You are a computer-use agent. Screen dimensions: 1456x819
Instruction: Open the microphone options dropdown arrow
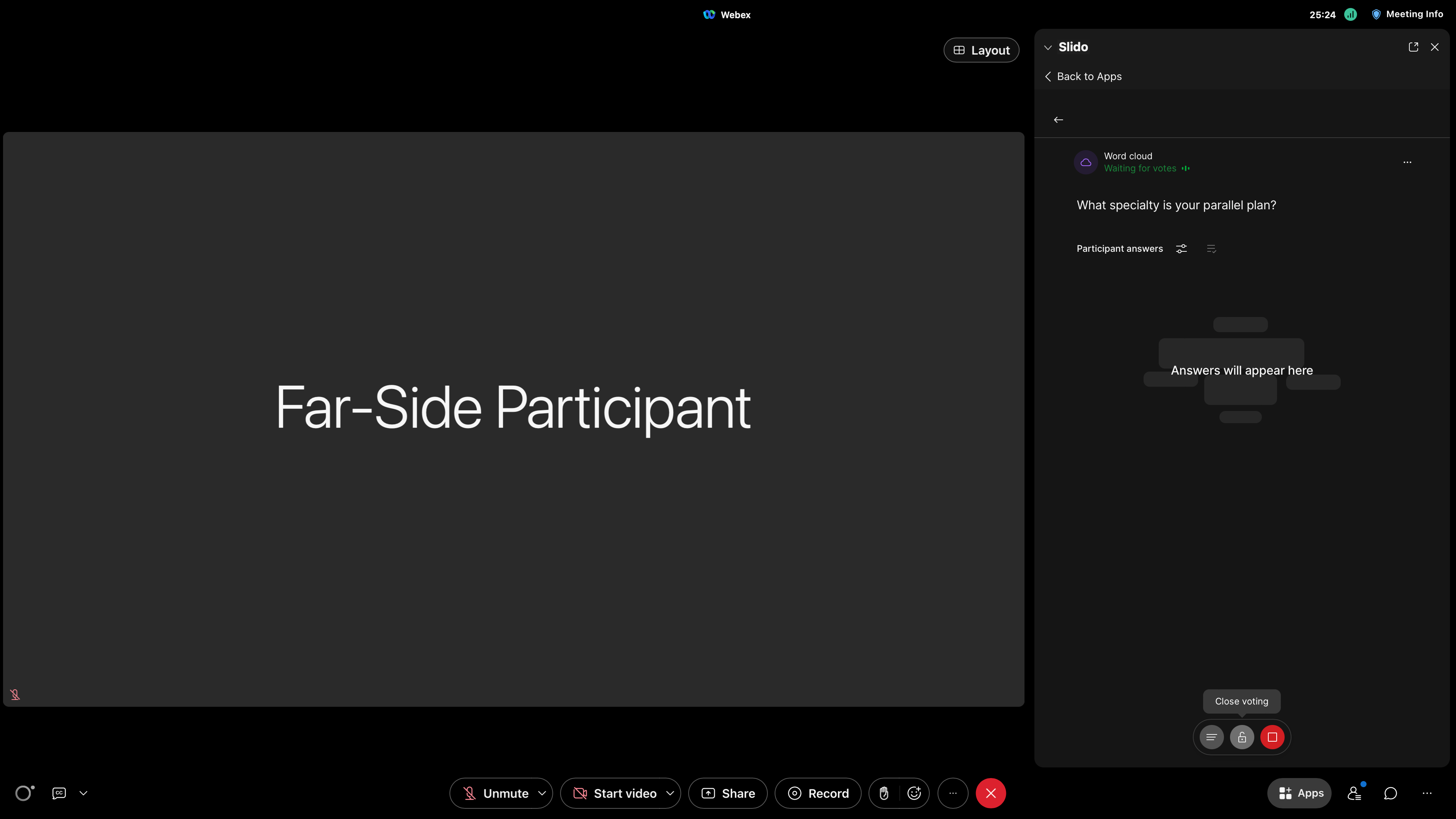point(543,793)
